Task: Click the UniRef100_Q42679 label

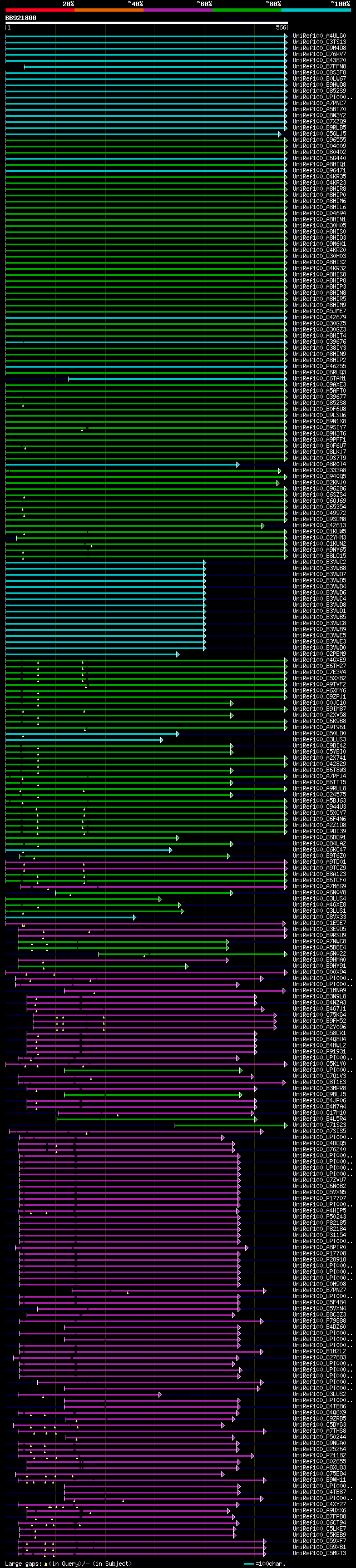Action: (x=319, y=317)
